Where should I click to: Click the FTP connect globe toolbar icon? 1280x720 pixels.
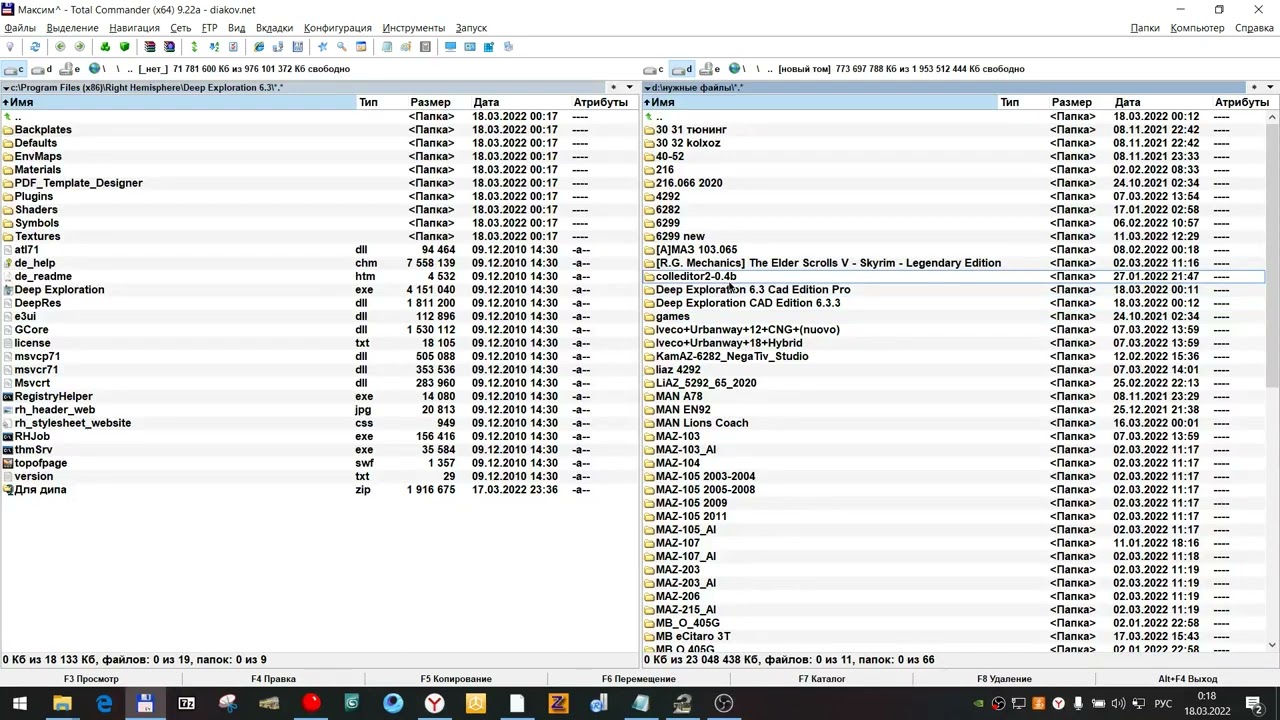259,47
